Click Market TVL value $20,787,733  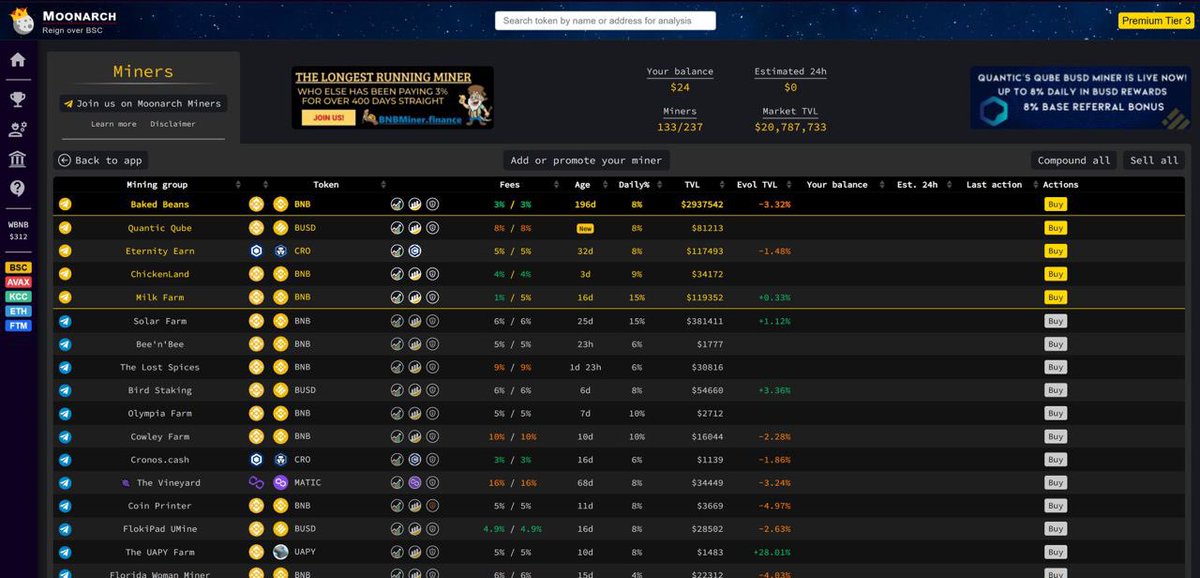point(790,127)
